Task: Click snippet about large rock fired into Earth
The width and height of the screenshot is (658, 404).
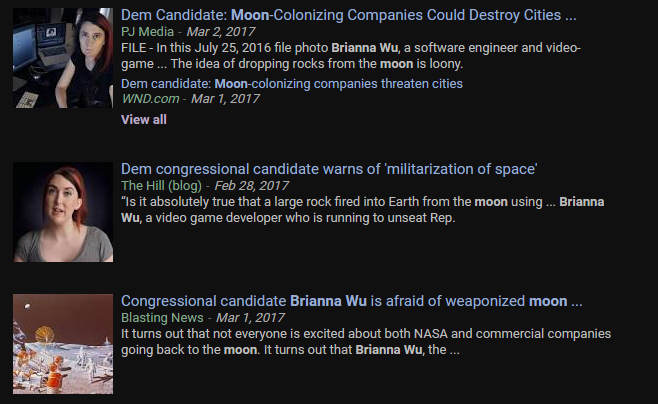Action: (363, 210)
